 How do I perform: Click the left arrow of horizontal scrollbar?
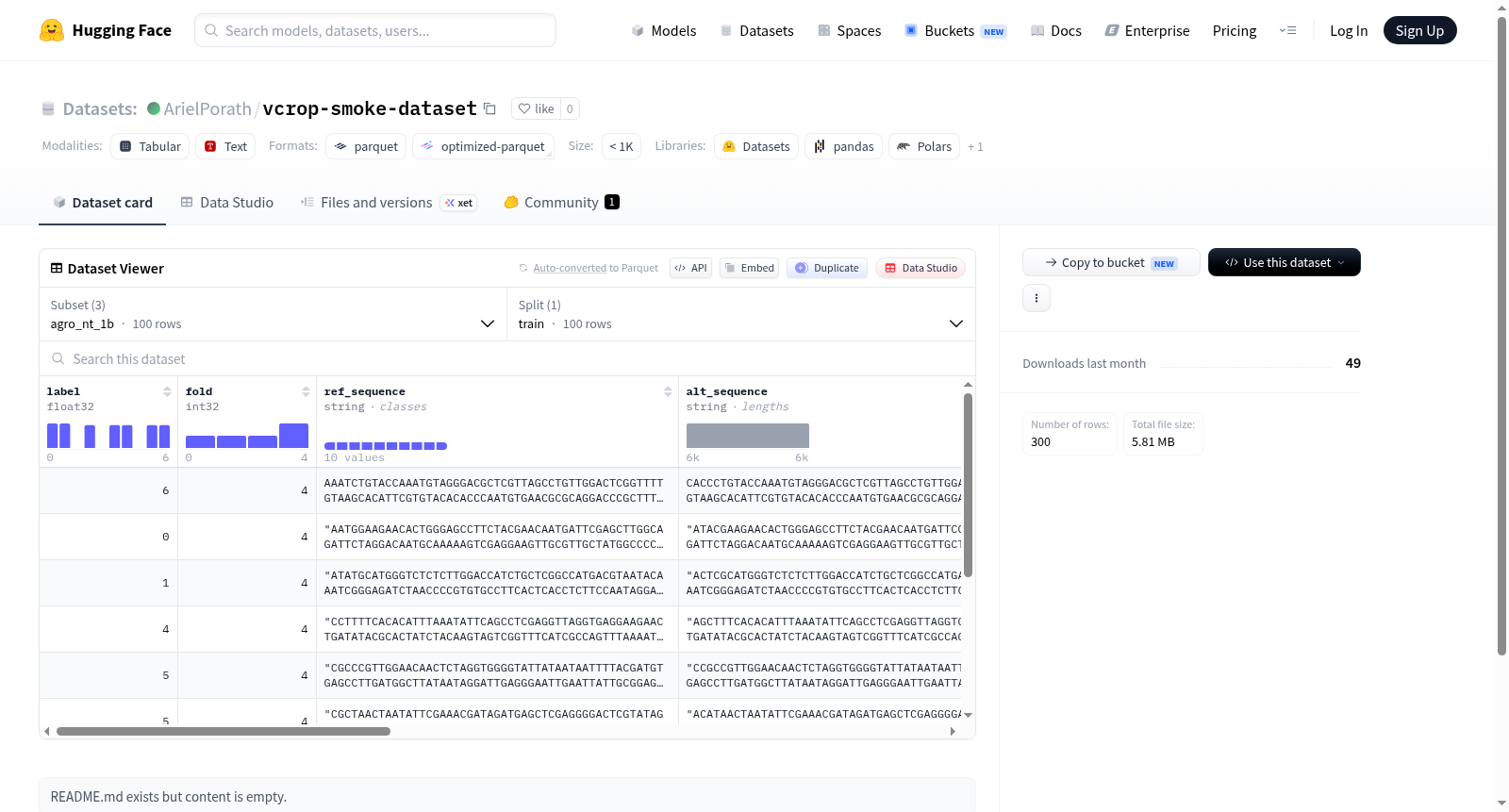point(47,731)
